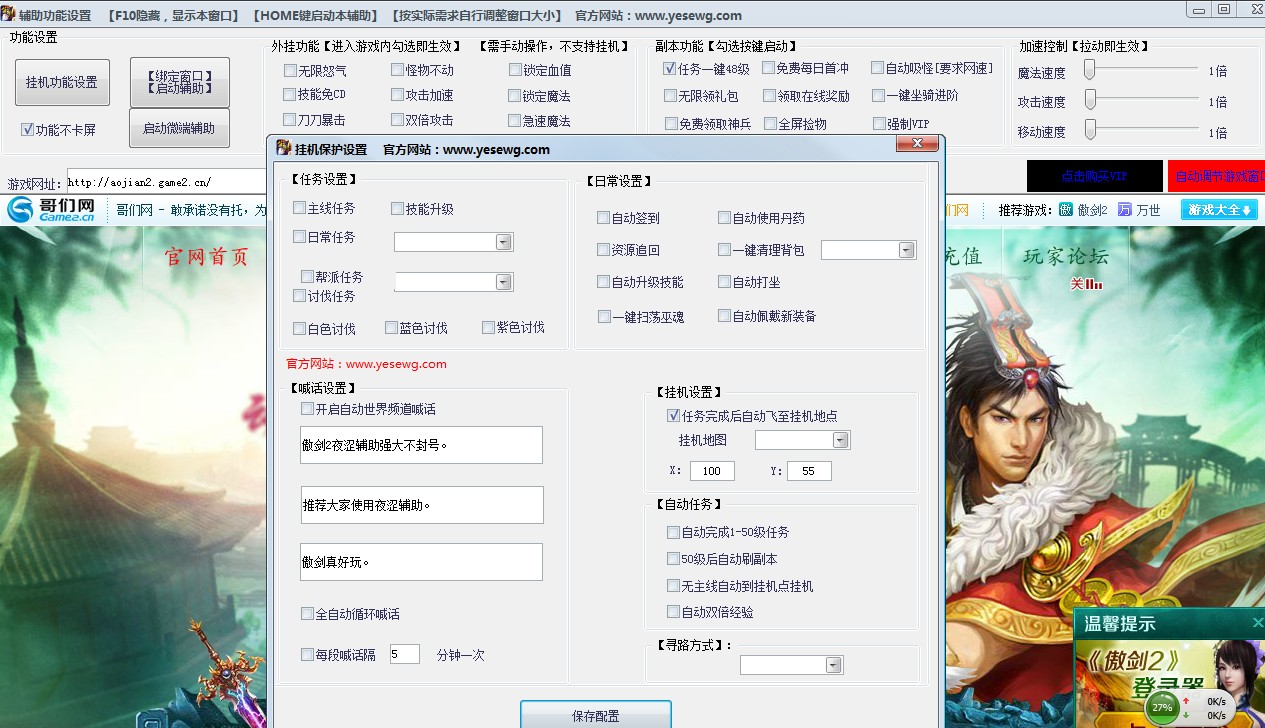1265x728 pixels.
Task: Open the 日常任务 dropdown
Action: click(x=504, y=242)
